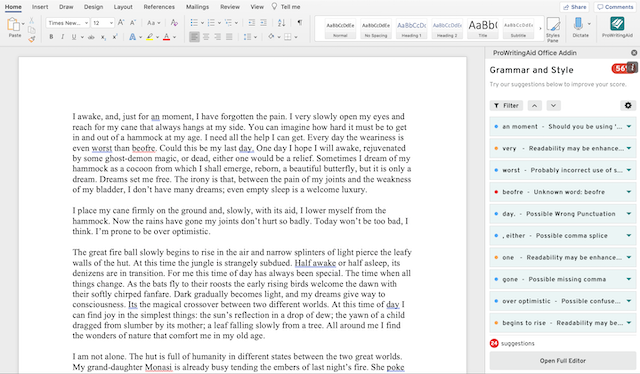
Task: Open the font color dropdown arrow
Action: pyautogui.click(x=174, y=37)
